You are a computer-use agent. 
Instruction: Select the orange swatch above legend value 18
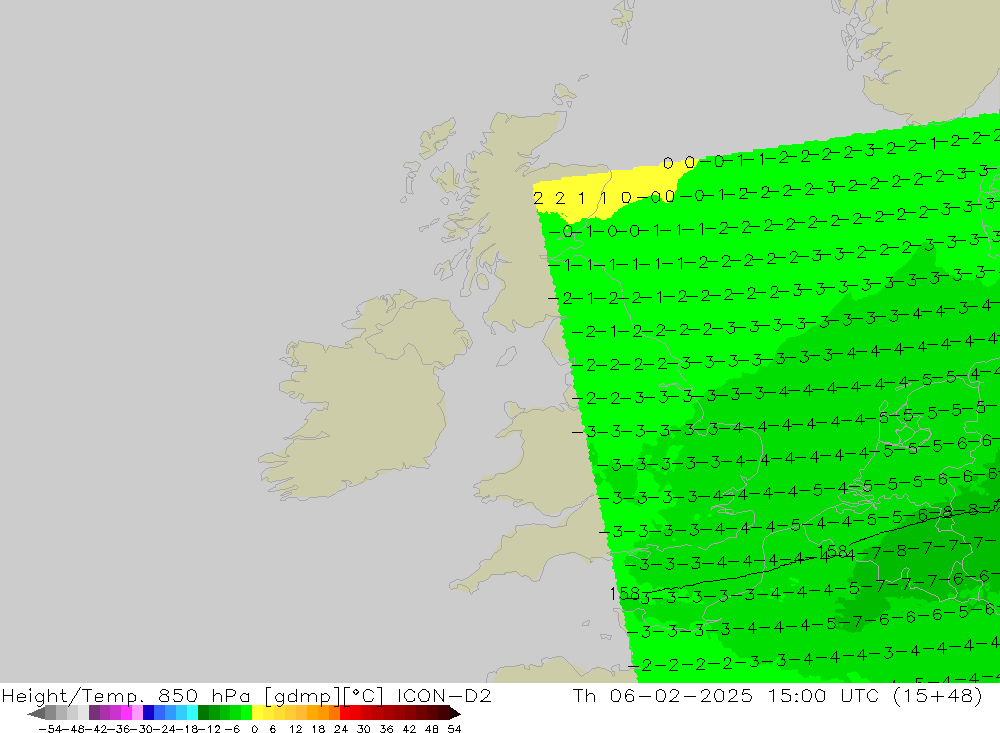coord(323,713)
